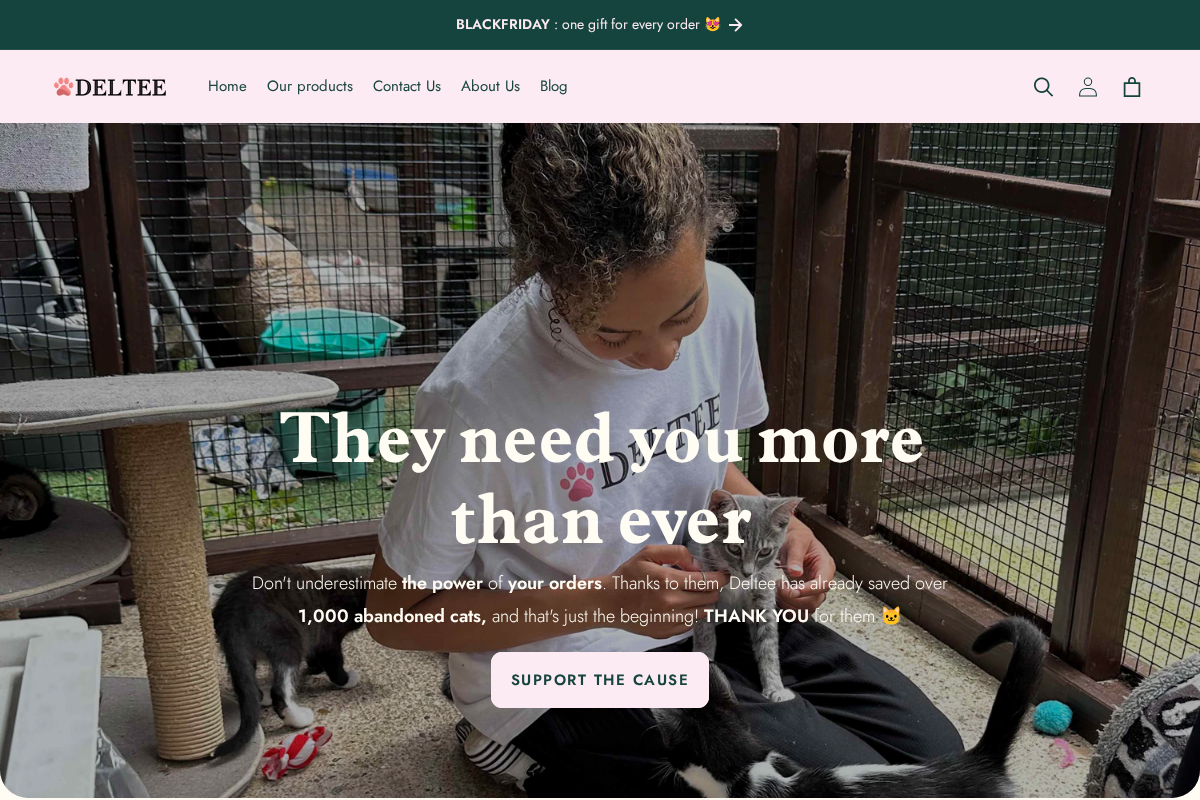The image size is (1200, 800).
Task: Click the "They need you more than ever" heading
Action: tap(601, 479)
